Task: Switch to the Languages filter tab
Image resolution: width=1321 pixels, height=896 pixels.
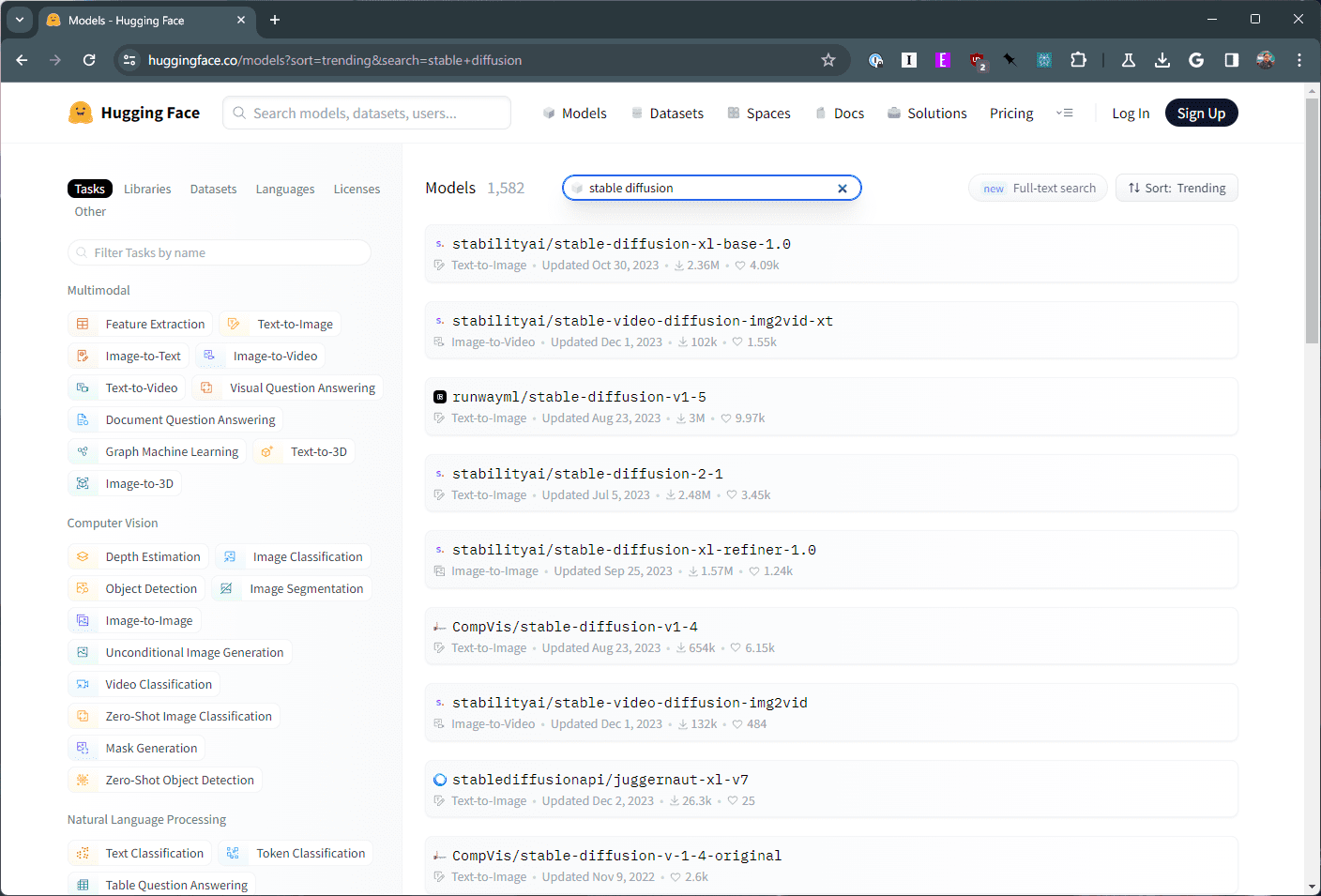Action: click(x=285, y=189)
